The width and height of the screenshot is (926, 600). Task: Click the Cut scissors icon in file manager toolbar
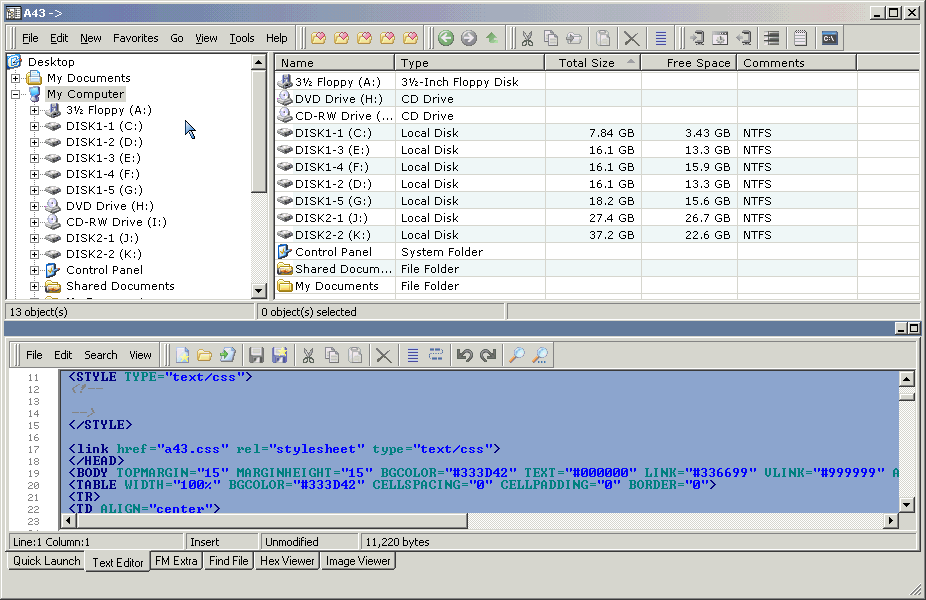point(526,39)
